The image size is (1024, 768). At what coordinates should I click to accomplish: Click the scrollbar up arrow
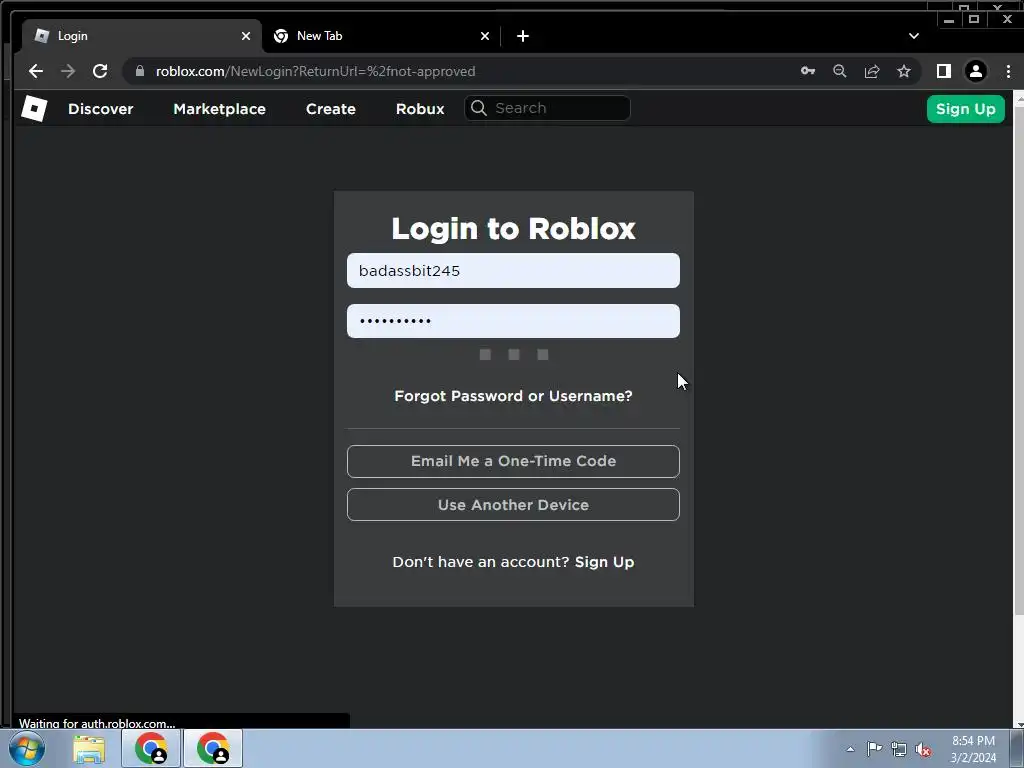pyautogui.click(x=1018, y=97)
